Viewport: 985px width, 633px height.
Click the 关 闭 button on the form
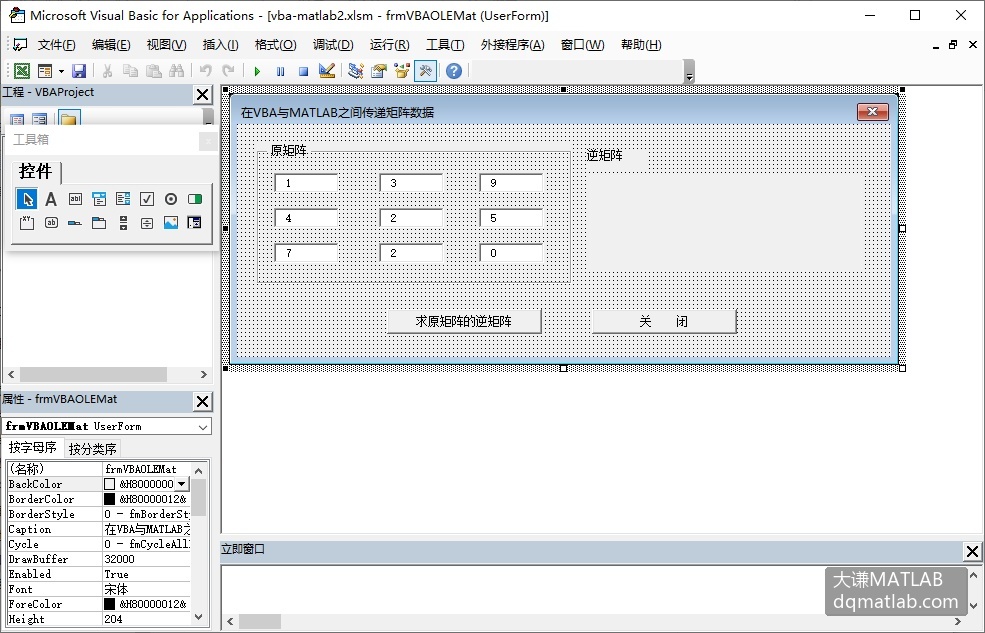(664, 321)
